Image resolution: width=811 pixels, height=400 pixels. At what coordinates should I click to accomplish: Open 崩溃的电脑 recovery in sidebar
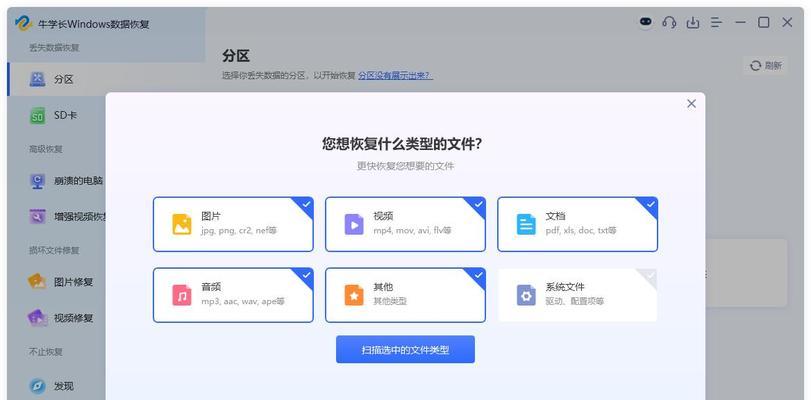(x=56, y=181)
